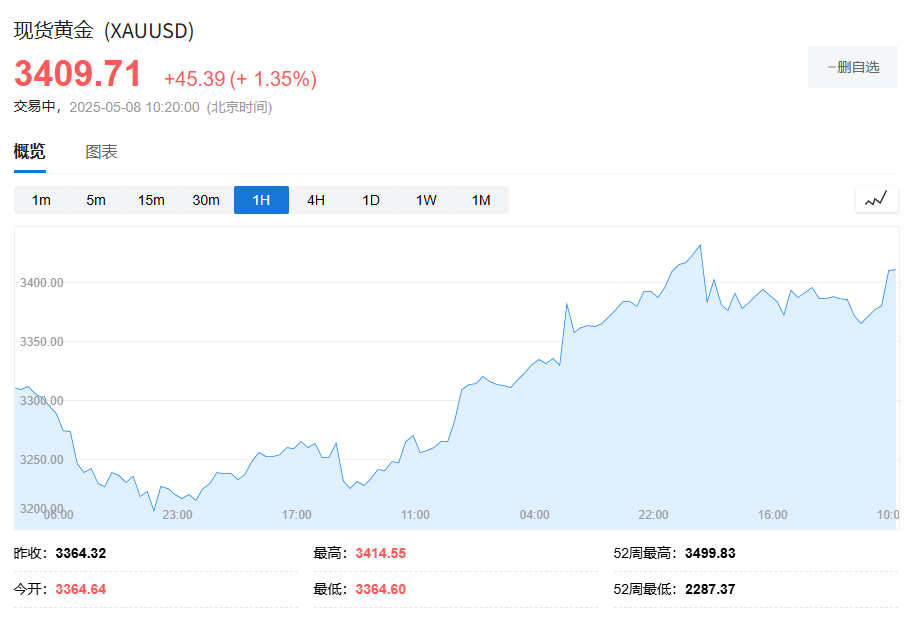Click the 04:00 time axis label
909x628 pixels.
coord(535,515)
